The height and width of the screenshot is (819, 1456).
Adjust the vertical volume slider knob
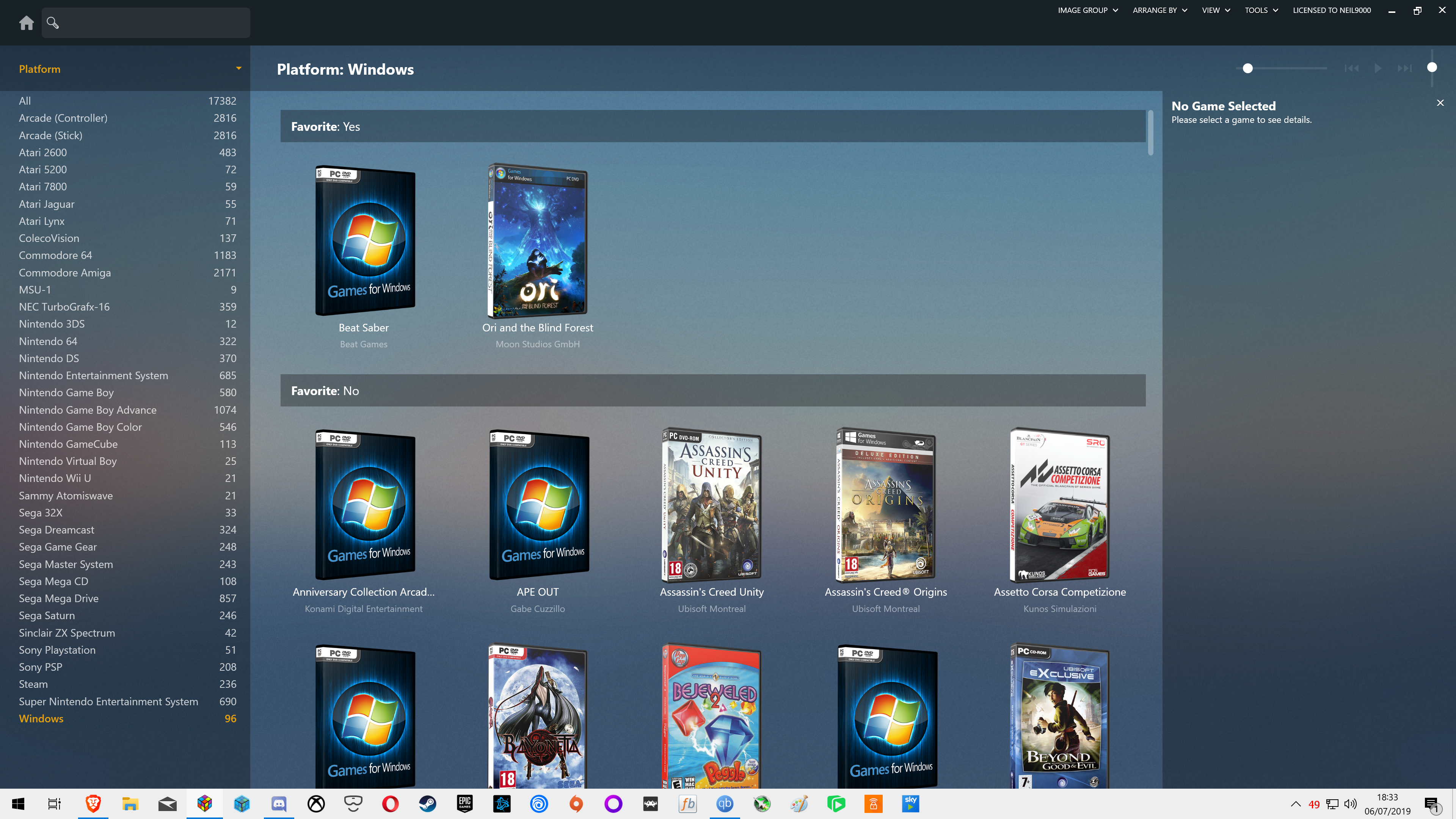(x=1432, y=67)
